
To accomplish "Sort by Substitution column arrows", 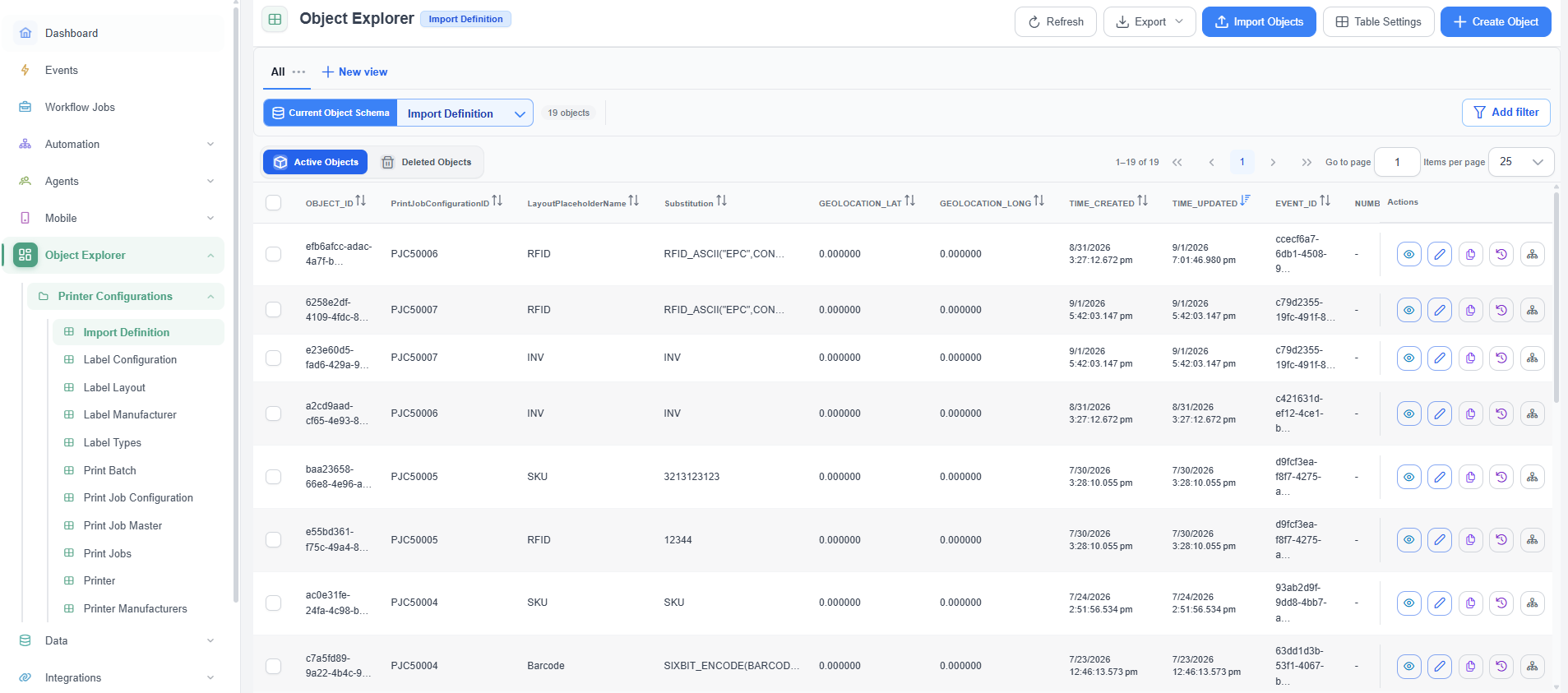I will click(721, 201).
